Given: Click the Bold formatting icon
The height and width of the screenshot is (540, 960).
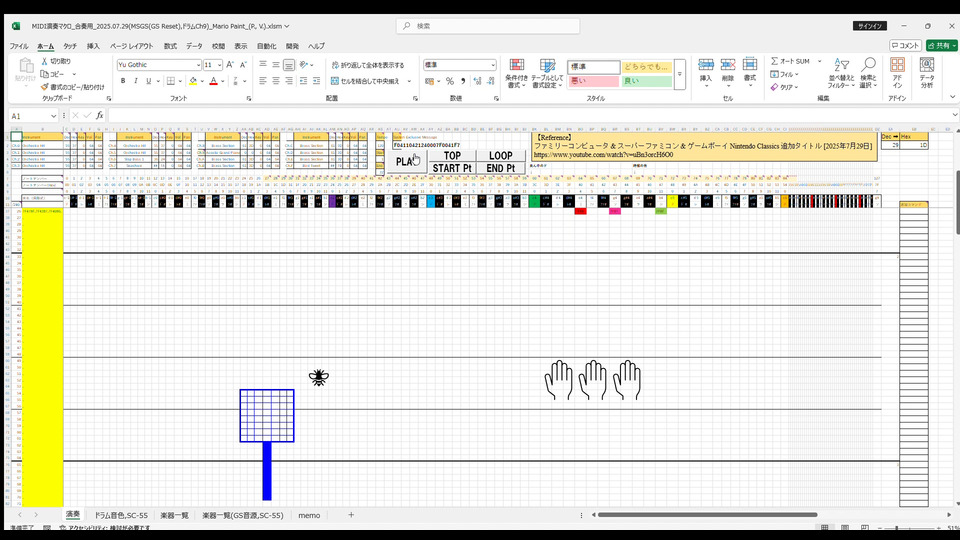Looking at the screenshot, I should (122, 81).
